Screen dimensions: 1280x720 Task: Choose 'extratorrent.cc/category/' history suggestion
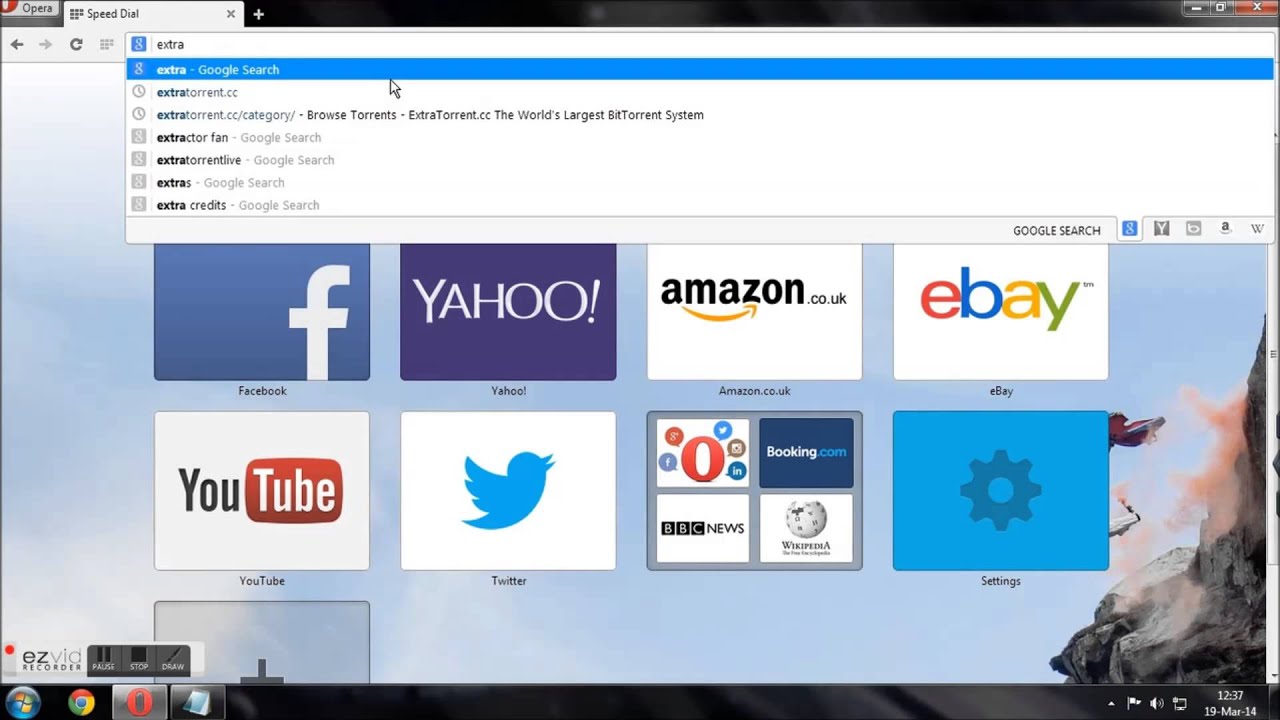click(700, 115)
